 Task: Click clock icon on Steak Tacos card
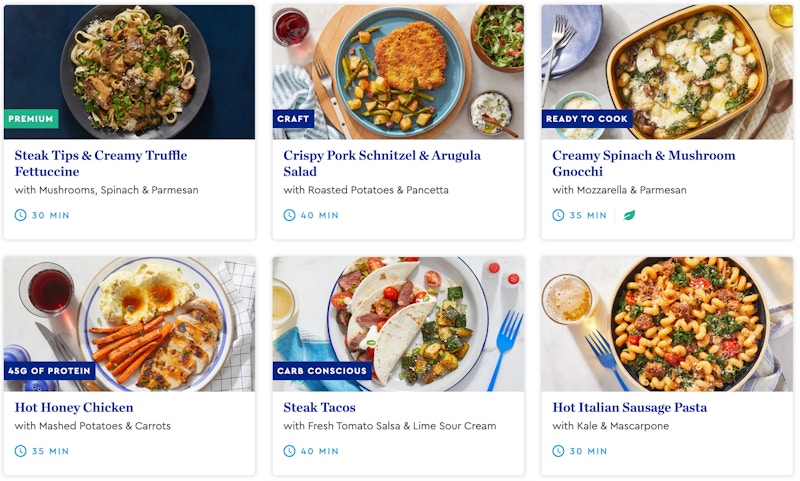(x=290, y=451)
